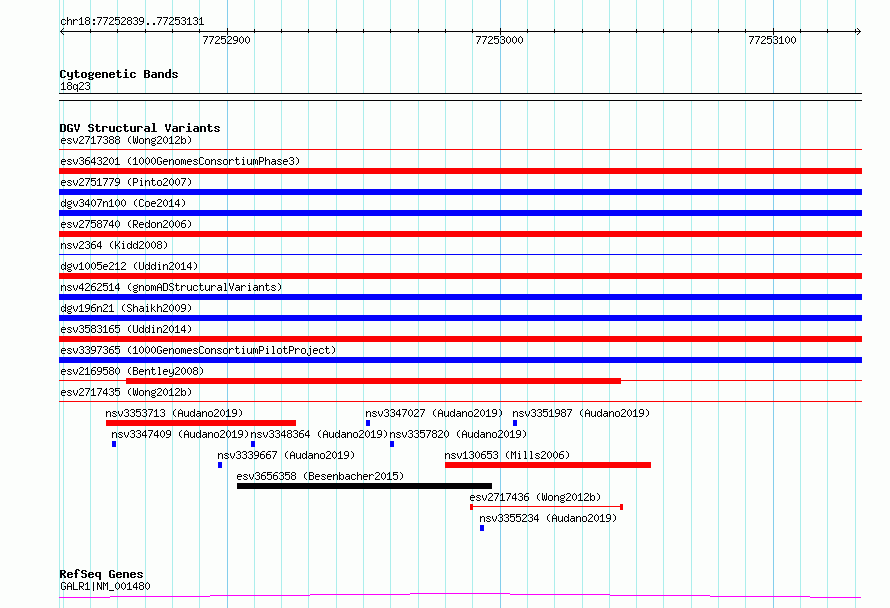The width and height of the screenshot is (890, 608).
Task: Click ruler position 77253100
Action: (773, 40)
